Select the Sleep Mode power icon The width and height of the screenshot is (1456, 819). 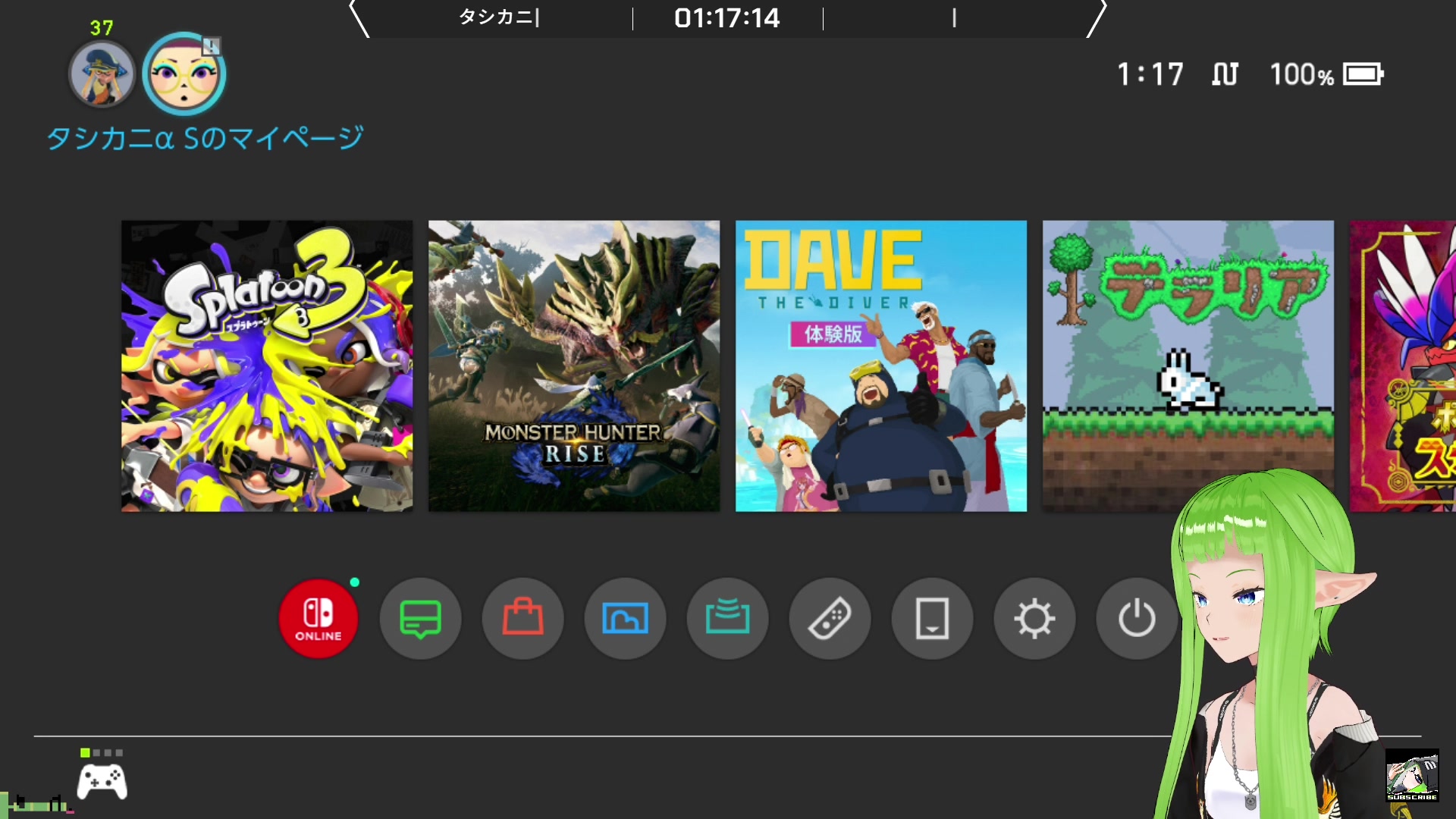pos(1137,618)
